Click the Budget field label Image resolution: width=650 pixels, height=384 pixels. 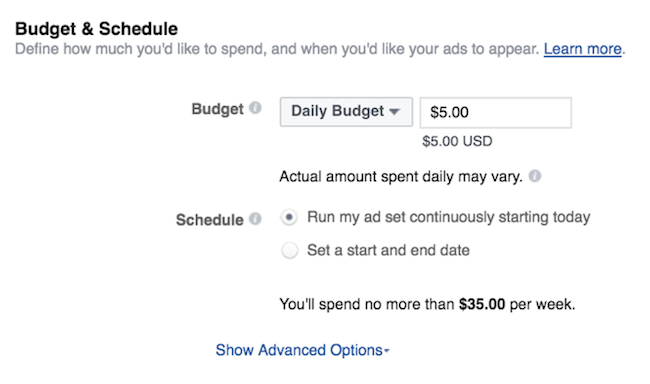click(217, 109)
